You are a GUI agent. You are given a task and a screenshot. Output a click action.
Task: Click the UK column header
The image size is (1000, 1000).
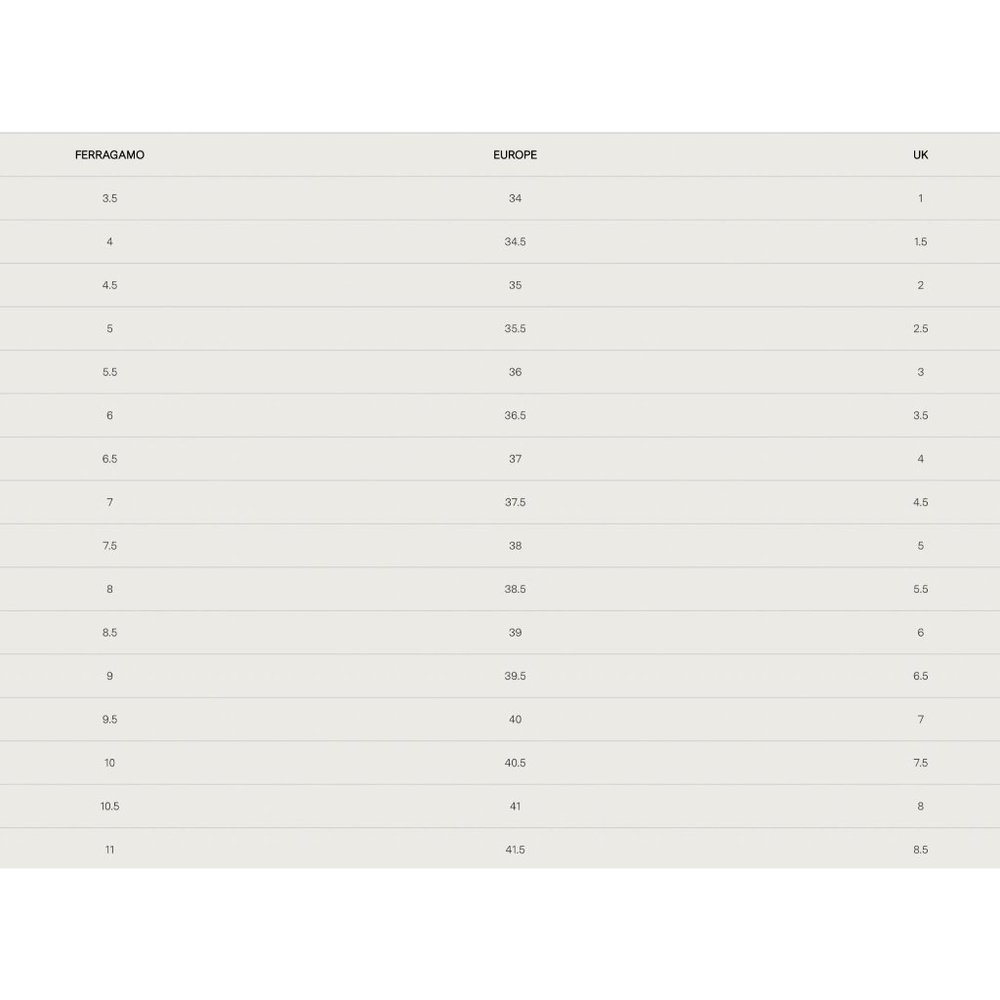920,155
